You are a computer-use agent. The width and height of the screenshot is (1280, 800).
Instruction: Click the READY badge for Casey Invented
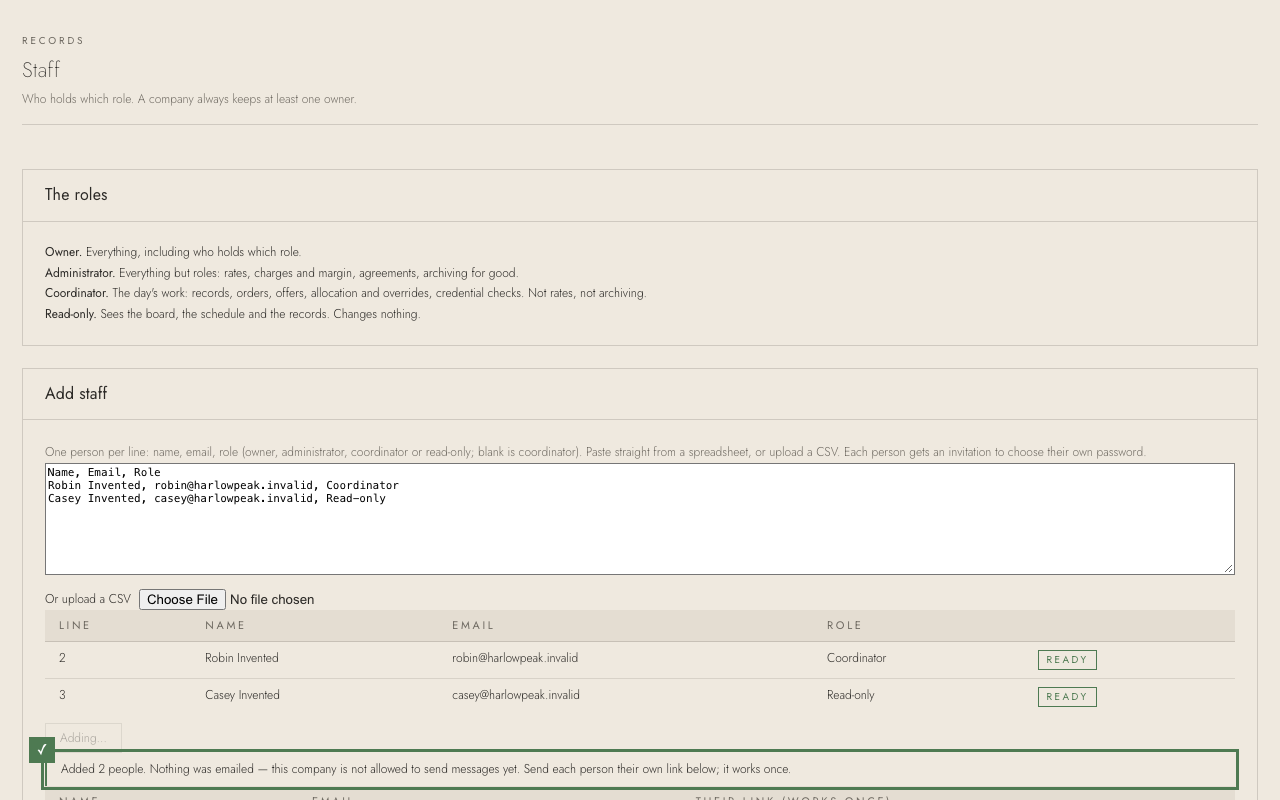coord(1067,697)
